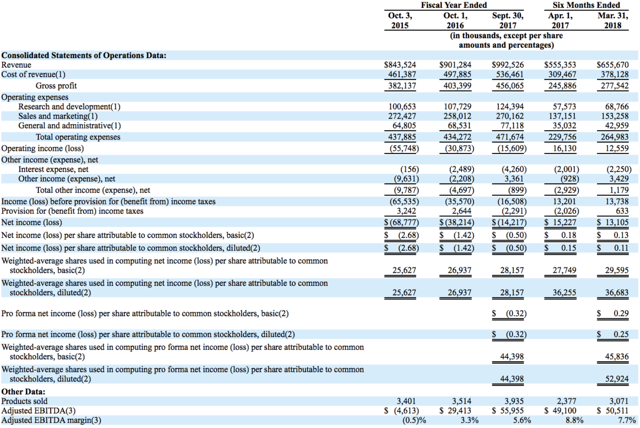The width and height of the screenshot is (640, 428).
Task: Click basic weighted-average shares 29,595
Action: pyautogui.click(x=617, y=271)
